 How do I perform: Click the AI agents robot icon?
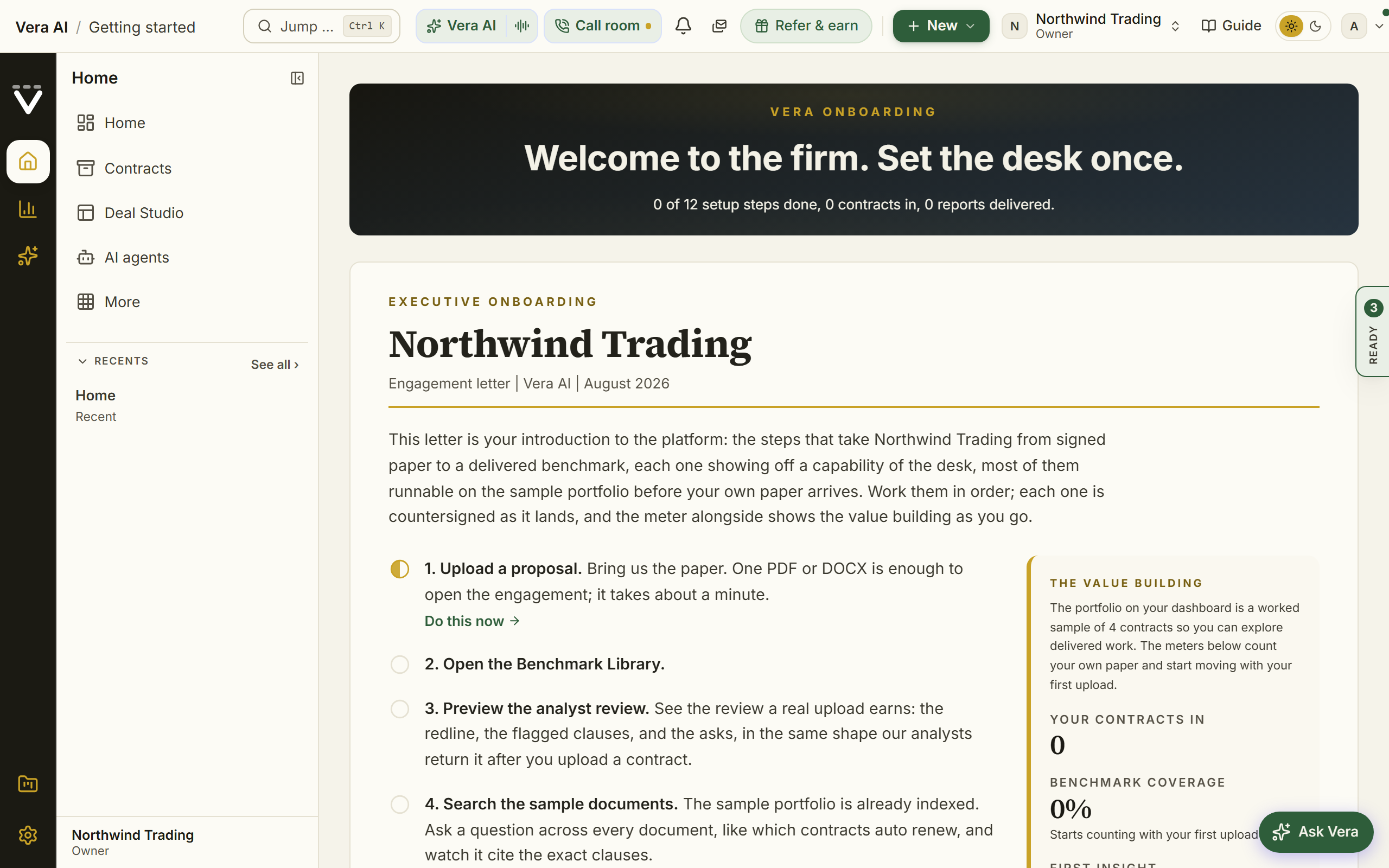tap(86, 257)
